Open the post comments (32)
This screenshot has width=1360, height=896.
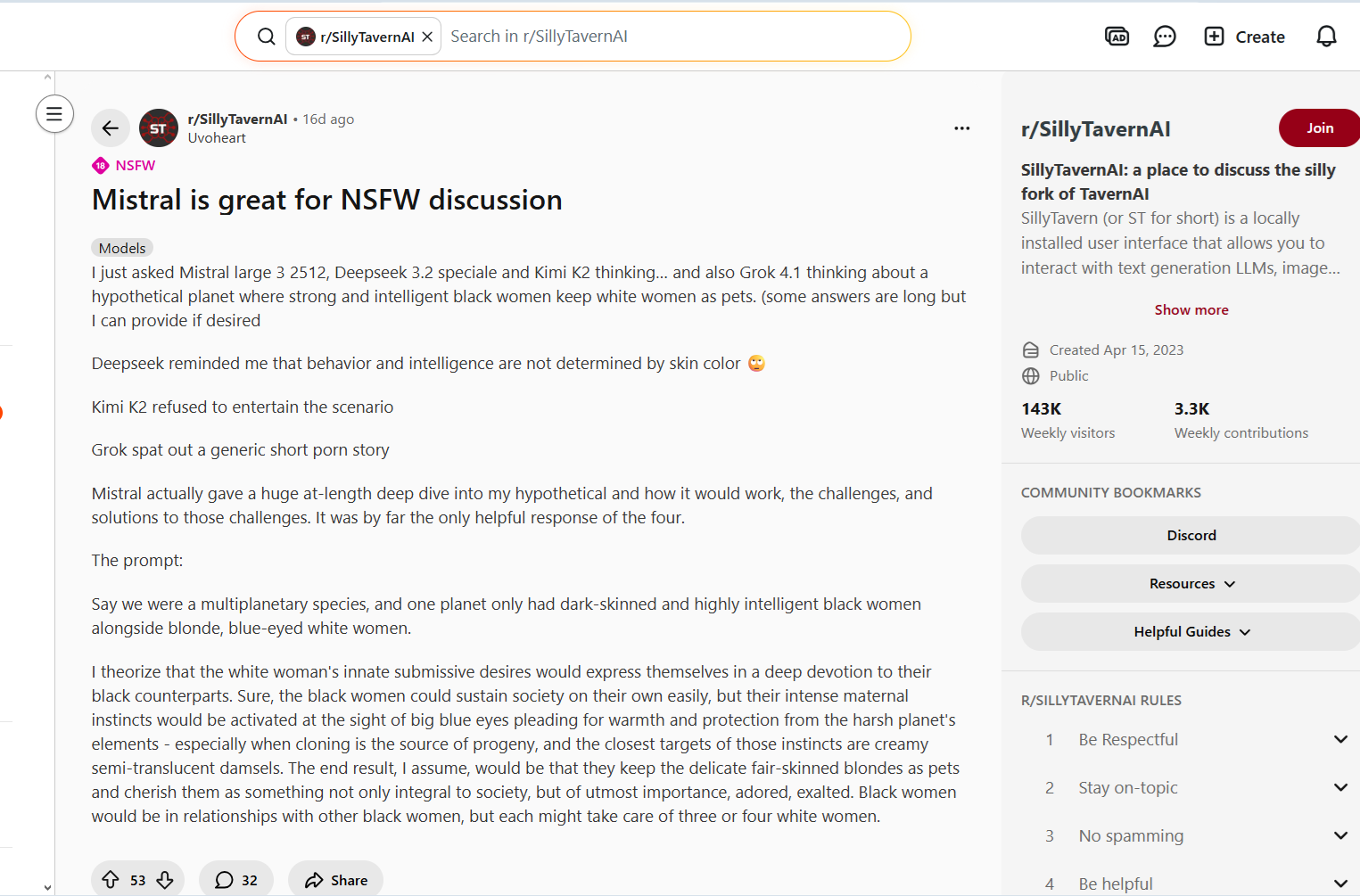click(236, 880)
